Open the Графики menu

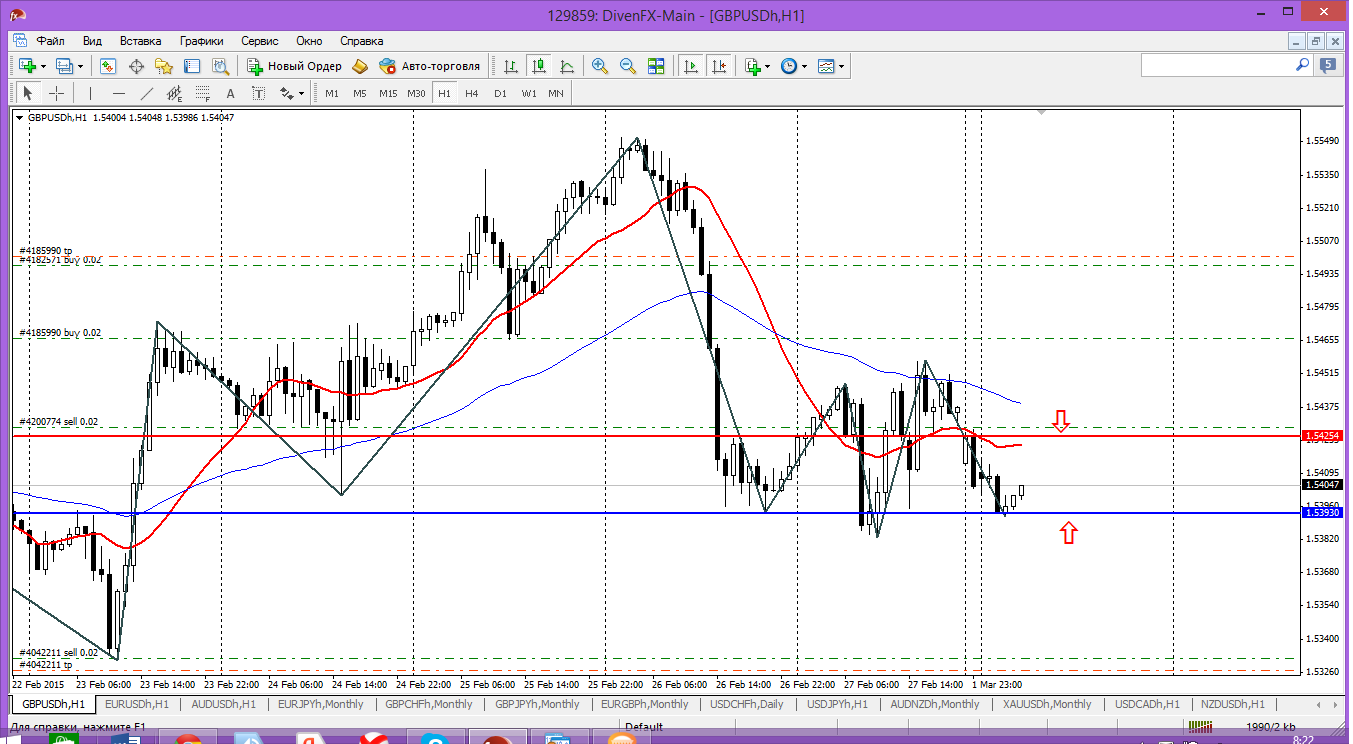201,41
